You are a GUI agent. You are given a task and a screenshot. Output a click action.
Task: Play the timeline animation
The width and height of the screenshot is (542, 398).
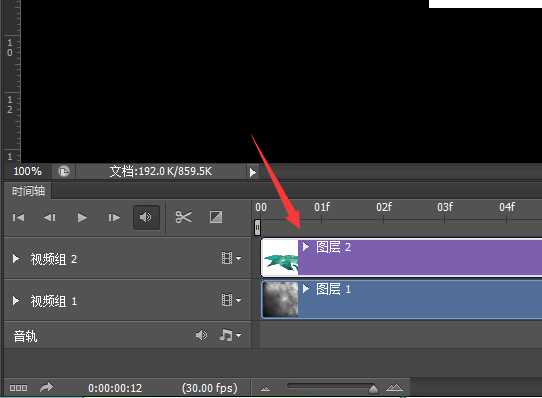[82, 217]
